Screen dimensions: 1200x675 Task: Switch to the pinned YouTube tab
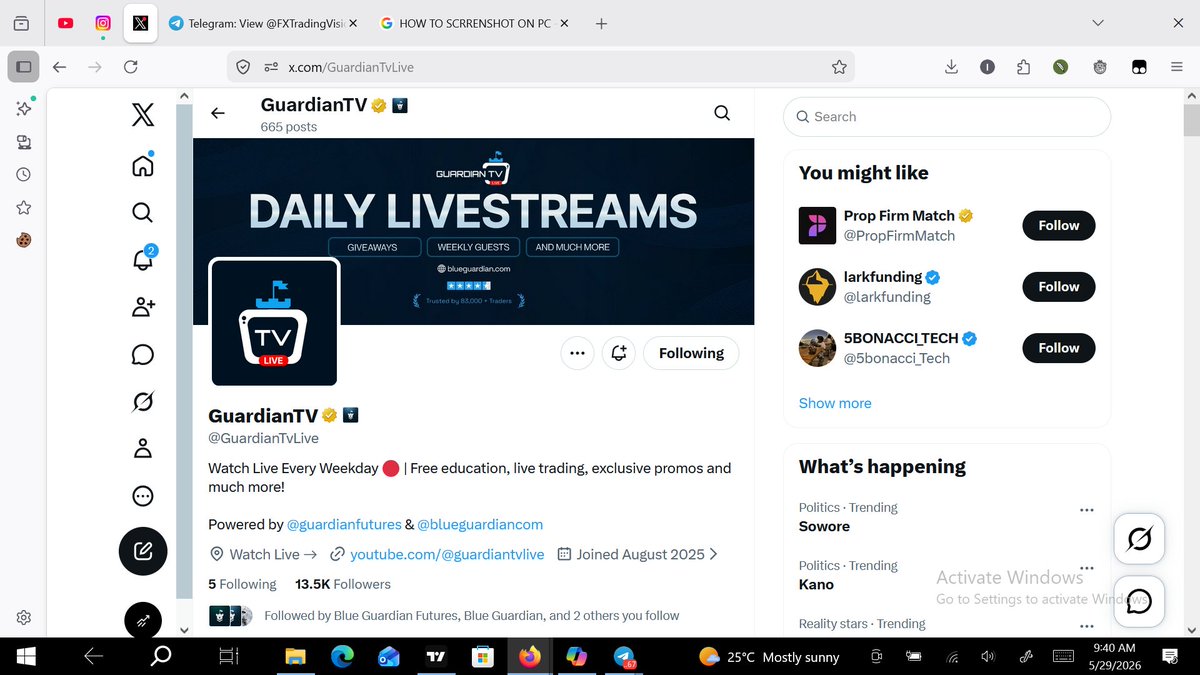pos(65,23)
